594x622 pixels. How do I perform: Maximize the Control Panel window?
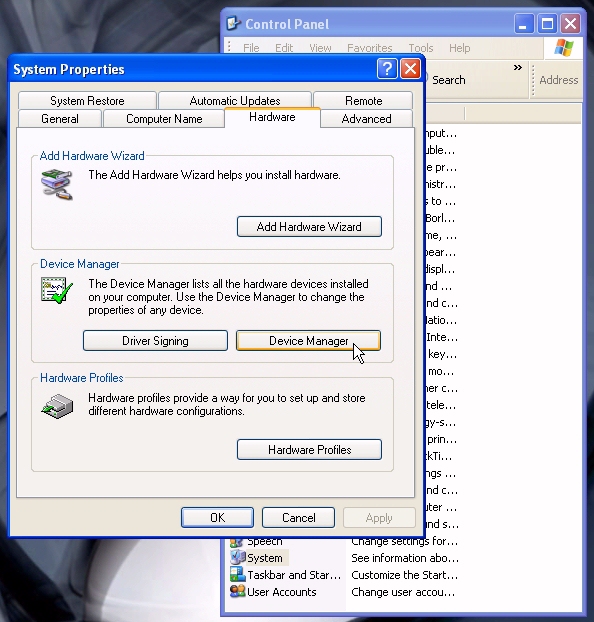pyautogui.click(x=547, y=24)
